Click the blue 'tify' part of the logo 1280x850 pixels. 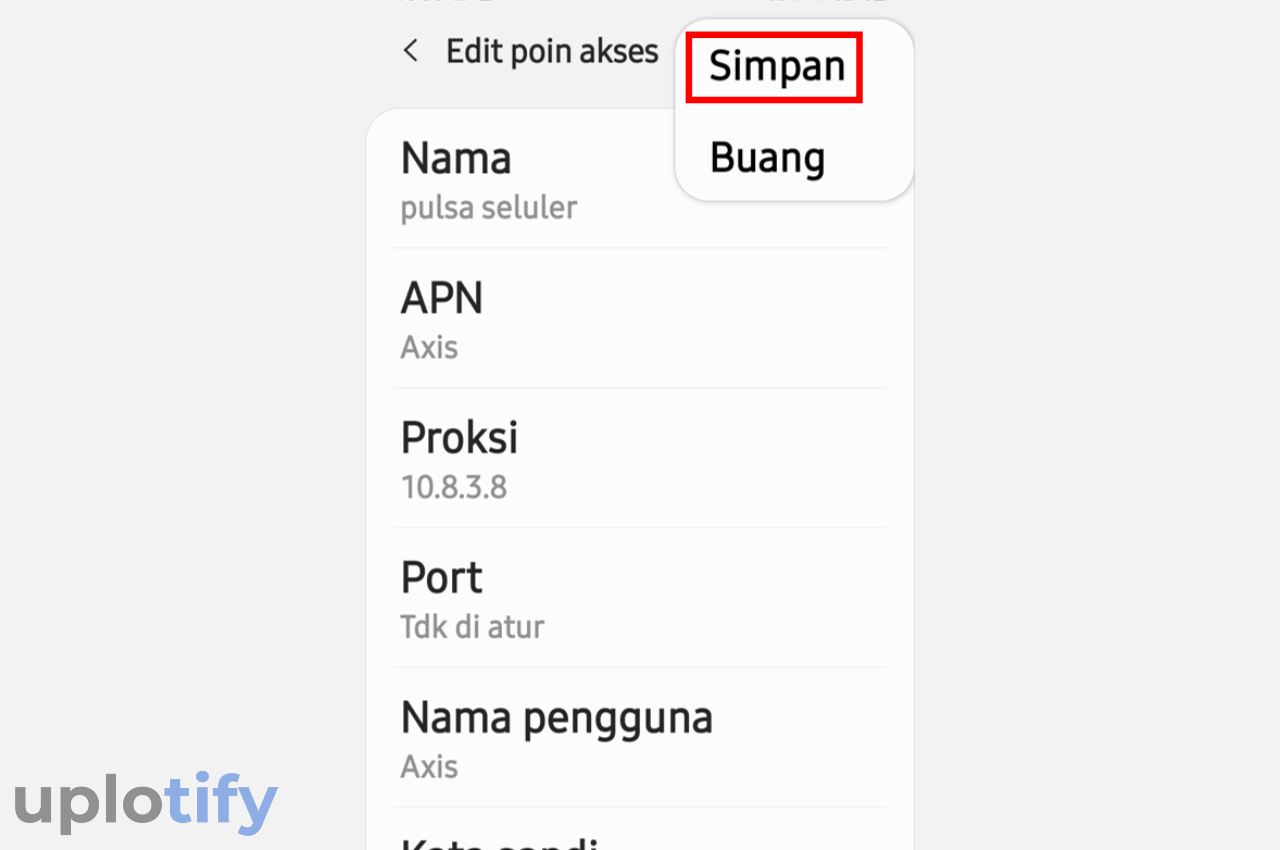(x=222, y=801)
